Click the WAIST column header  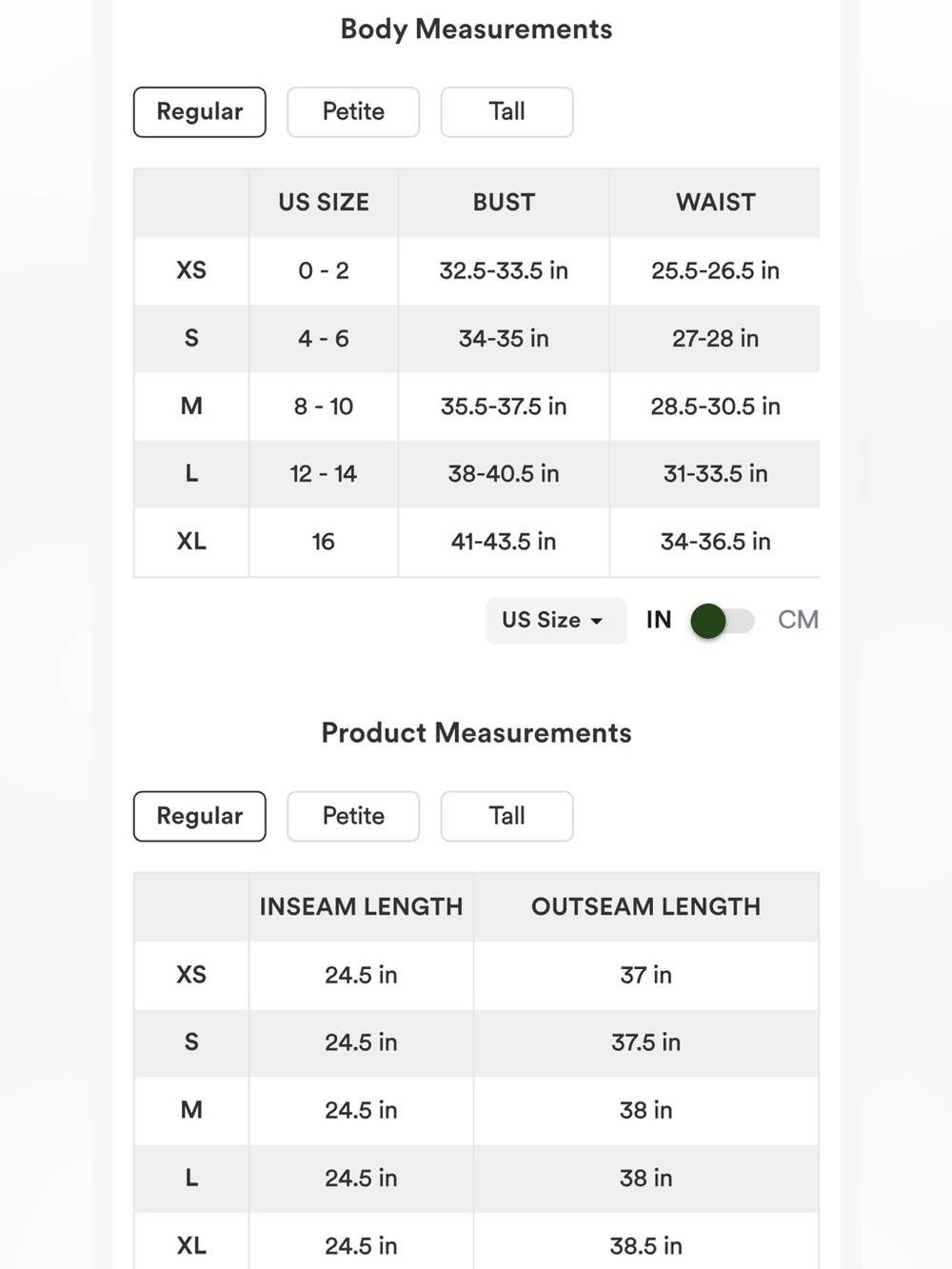(715, 203)
